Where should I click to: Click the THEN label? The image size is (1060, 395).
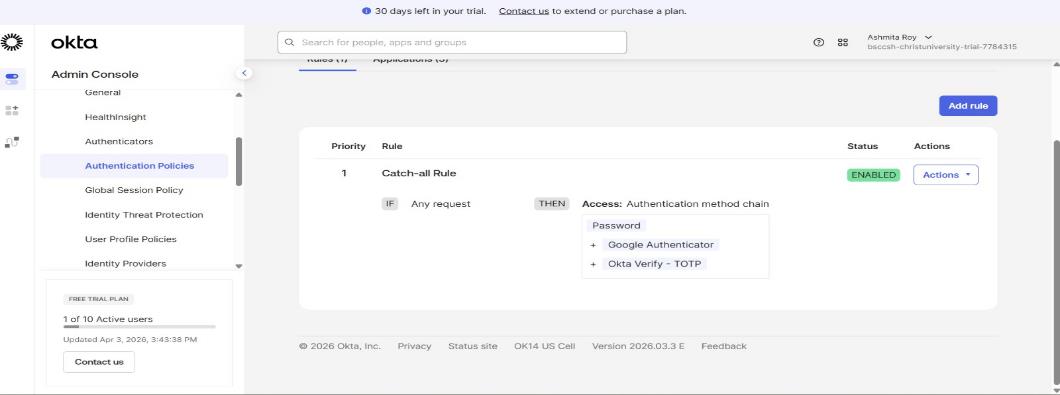click(552, 204)
